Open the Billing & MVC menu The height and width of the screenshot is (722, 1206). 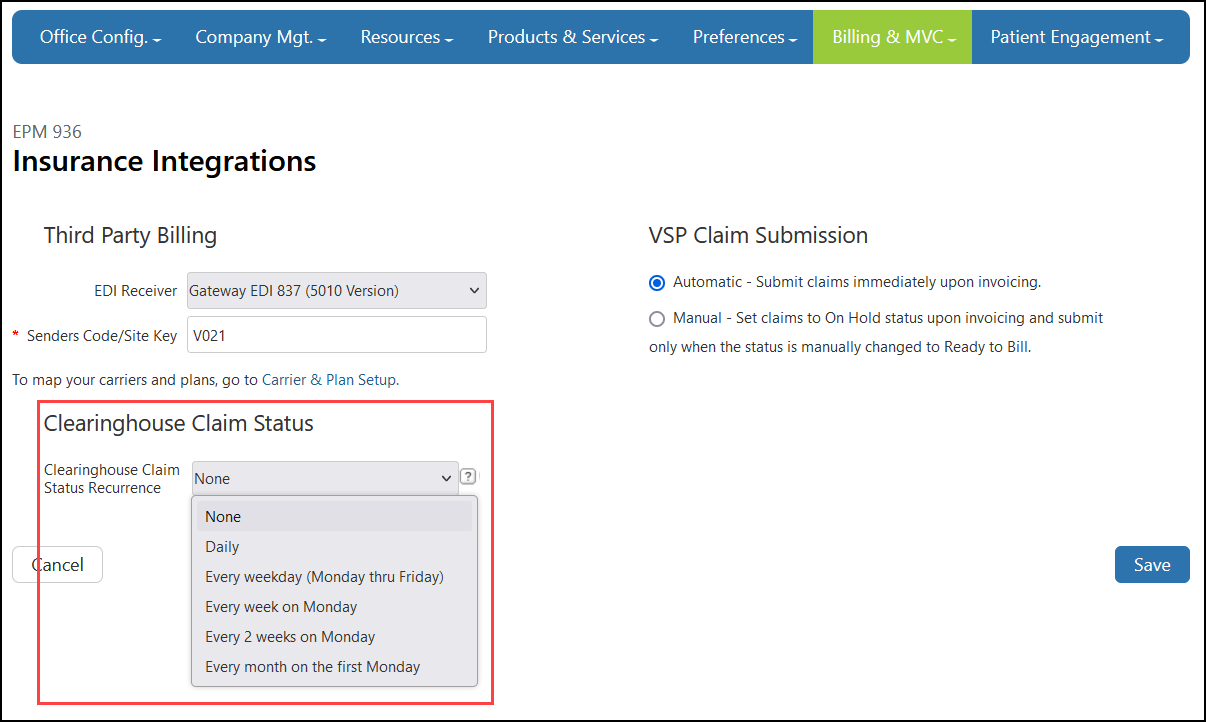(893, 37)
